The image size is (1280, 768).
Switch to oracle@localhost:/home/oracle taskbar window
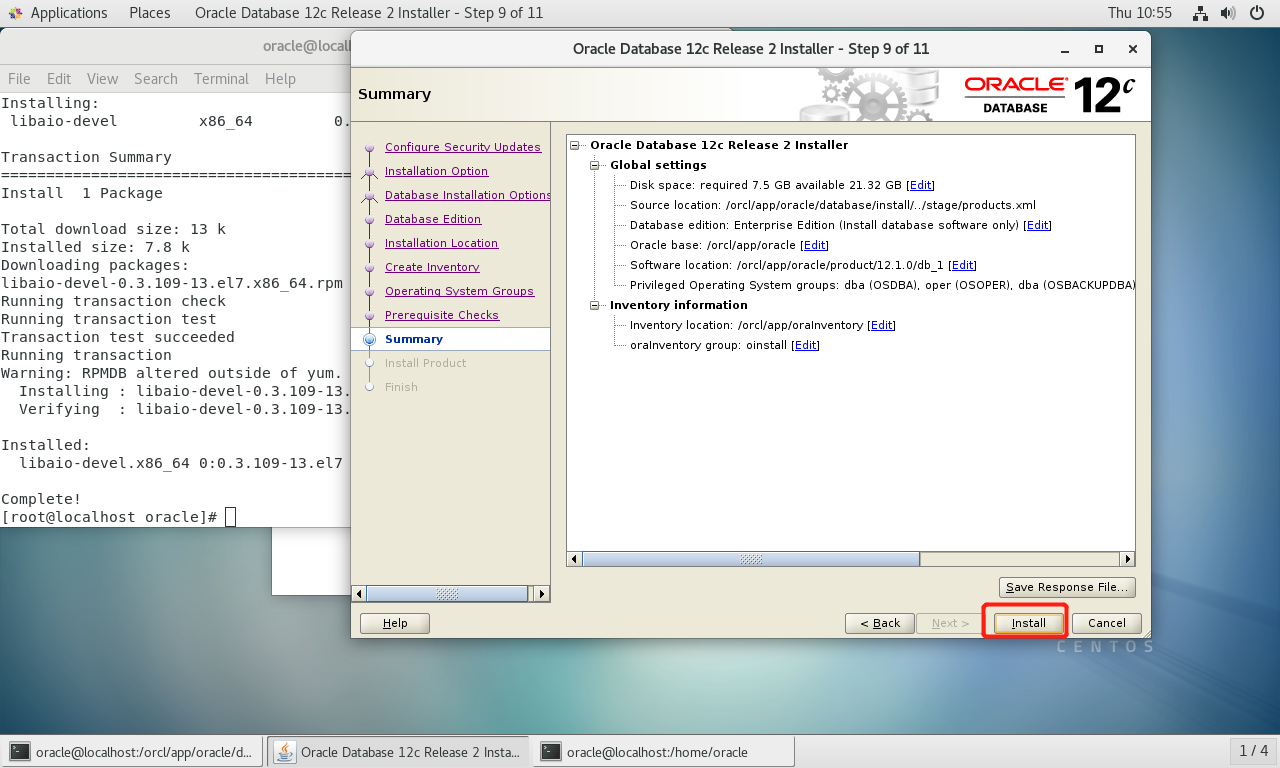(x=664, y=751)
